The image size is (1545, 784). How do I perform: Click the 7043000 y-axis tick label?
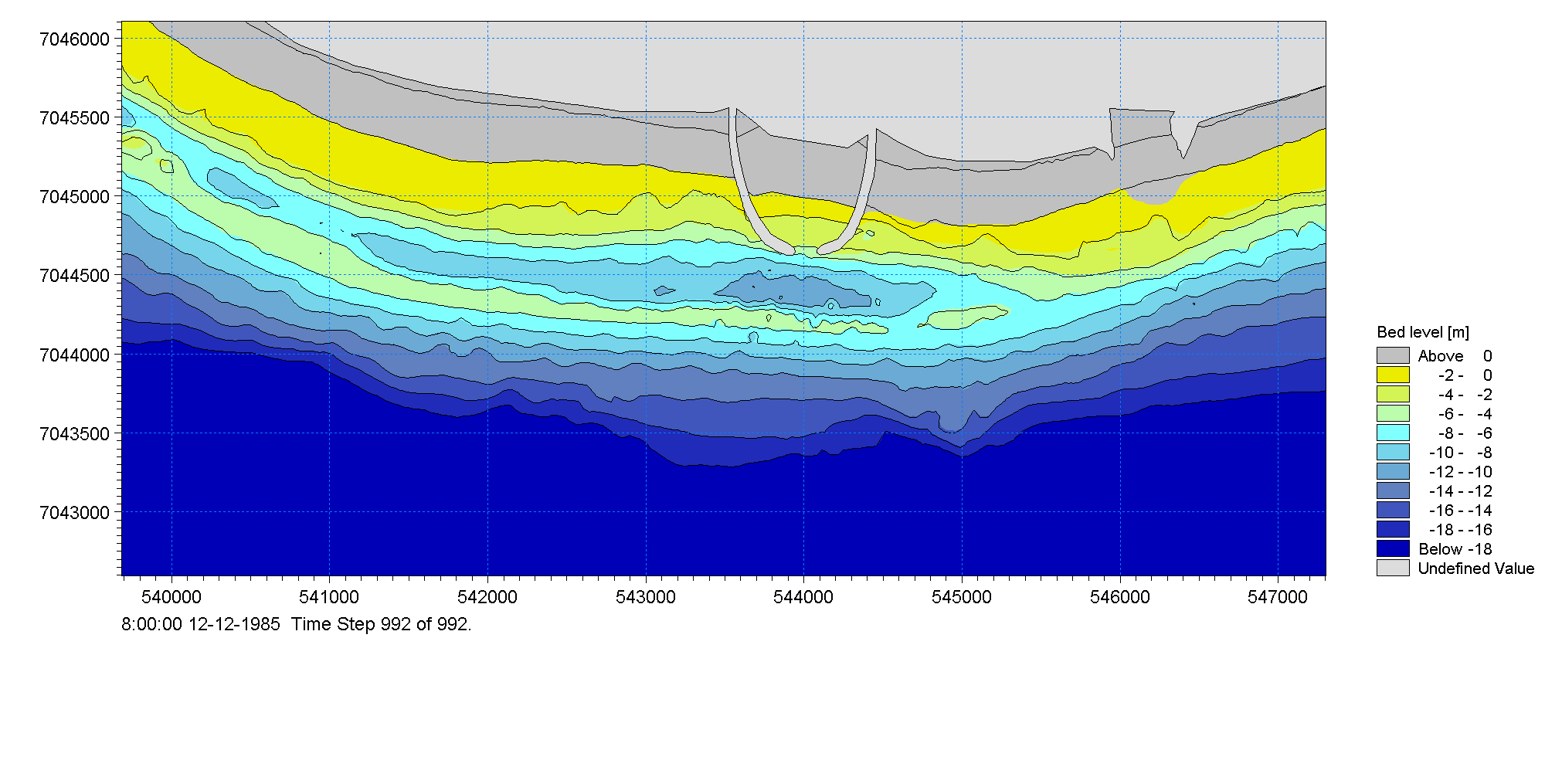[x=74, y=513]
